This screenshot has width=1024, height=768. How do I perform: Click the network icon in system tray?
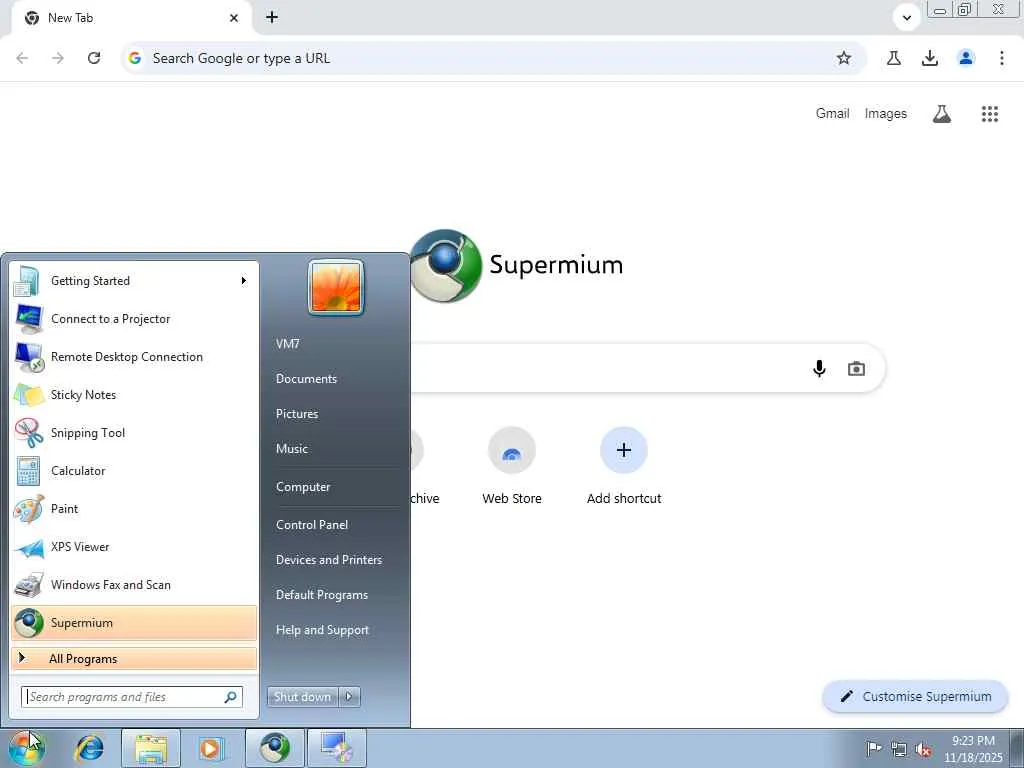pyautogui.click(x=899, y=749)
